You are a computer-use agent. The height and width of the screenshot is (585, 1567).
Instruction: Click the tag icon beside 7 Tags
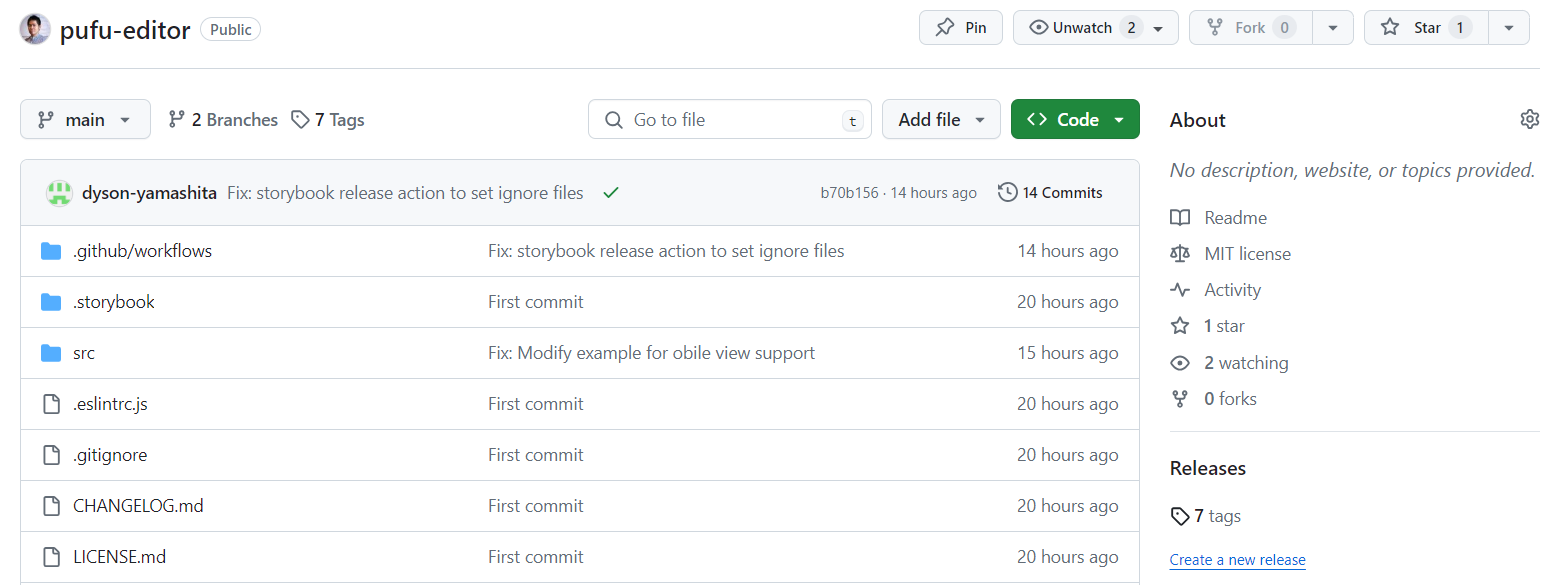300,120
